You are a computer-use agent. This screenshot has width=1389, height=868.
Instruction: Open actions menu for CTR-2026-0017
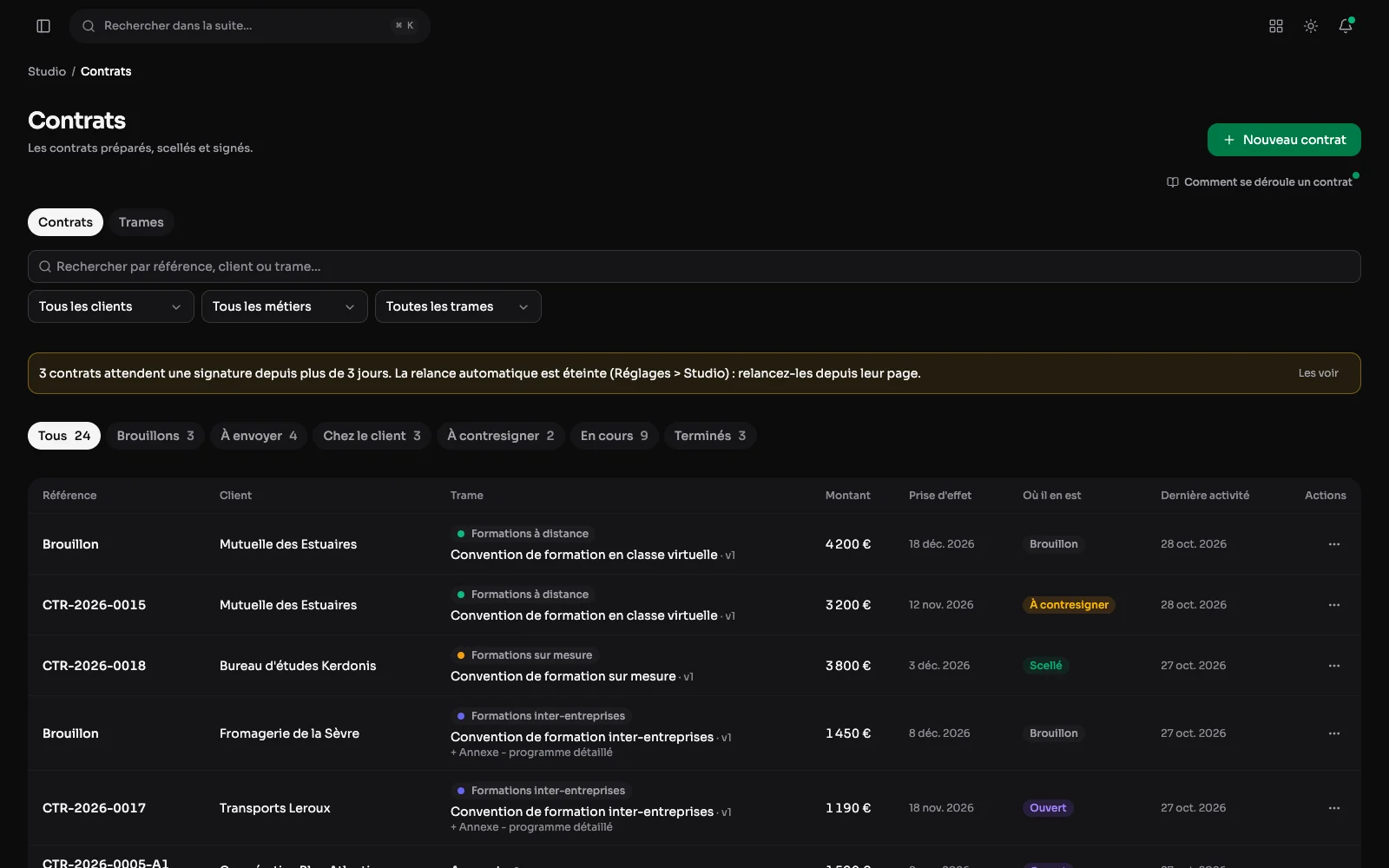[x=1334, y=808]
